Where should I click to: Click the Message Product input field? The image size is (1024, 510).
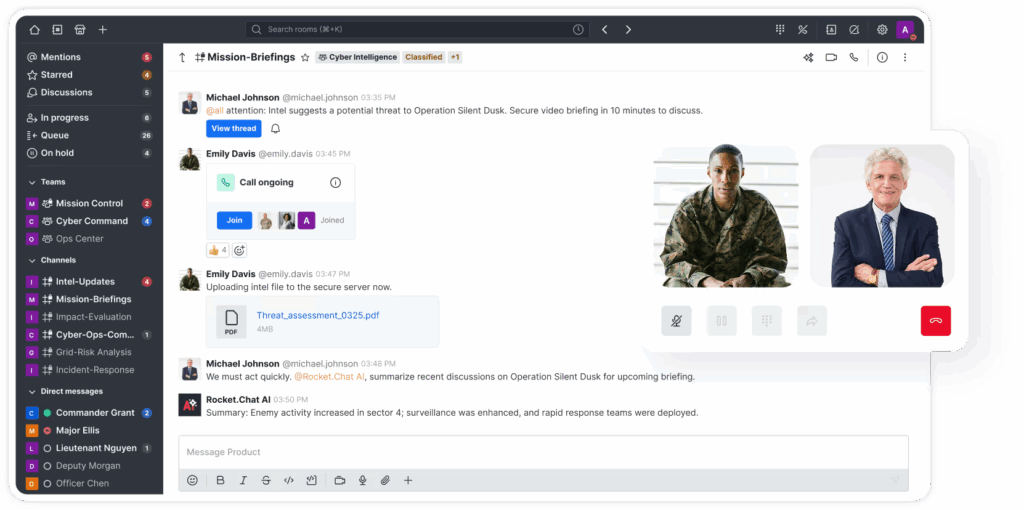click(x=543, y=452)
